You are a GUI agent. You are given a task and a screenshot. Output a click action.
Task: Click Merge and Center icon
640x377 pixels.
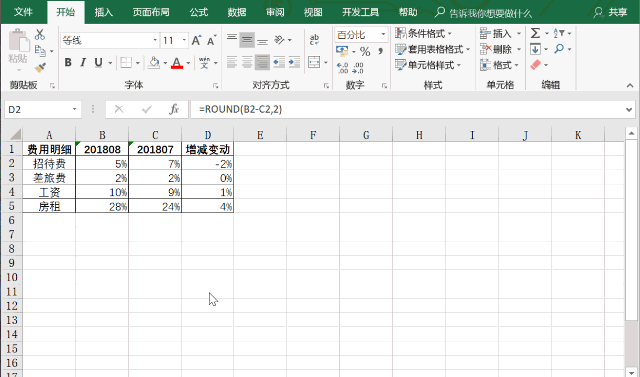(314, 62)
